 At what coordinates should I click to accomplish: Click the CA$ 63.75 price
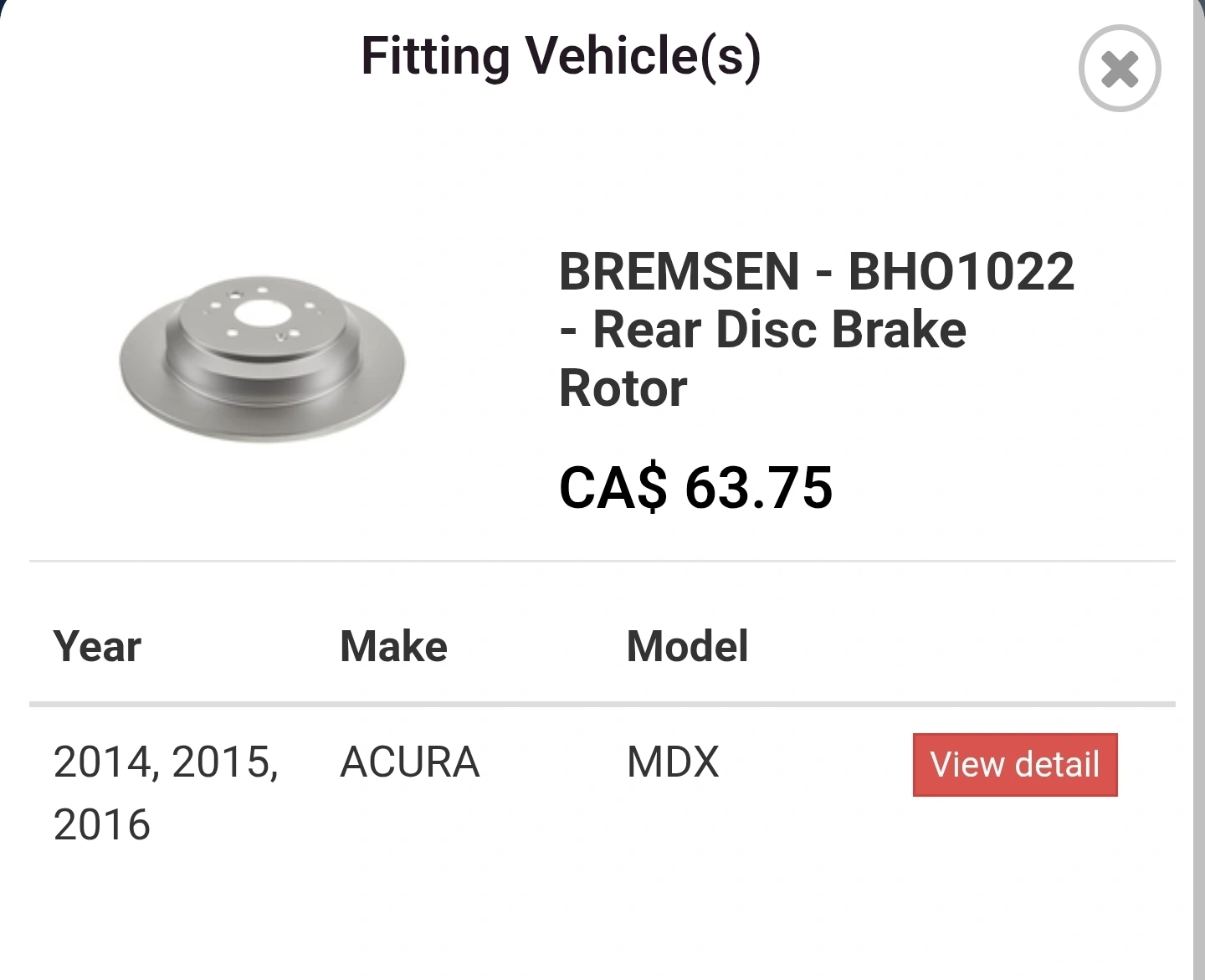[x=696, y=487]
